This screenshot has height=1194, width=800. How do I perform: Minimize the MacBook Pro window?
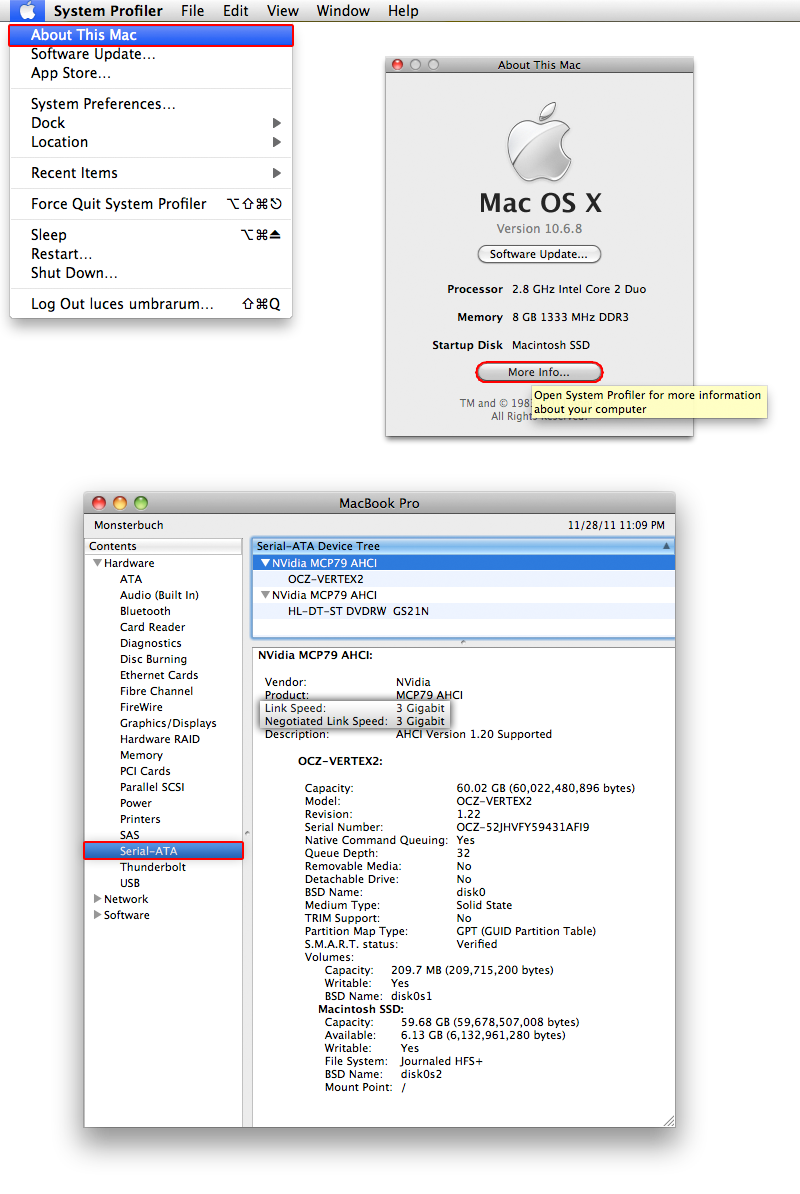[x=120, y=503]
